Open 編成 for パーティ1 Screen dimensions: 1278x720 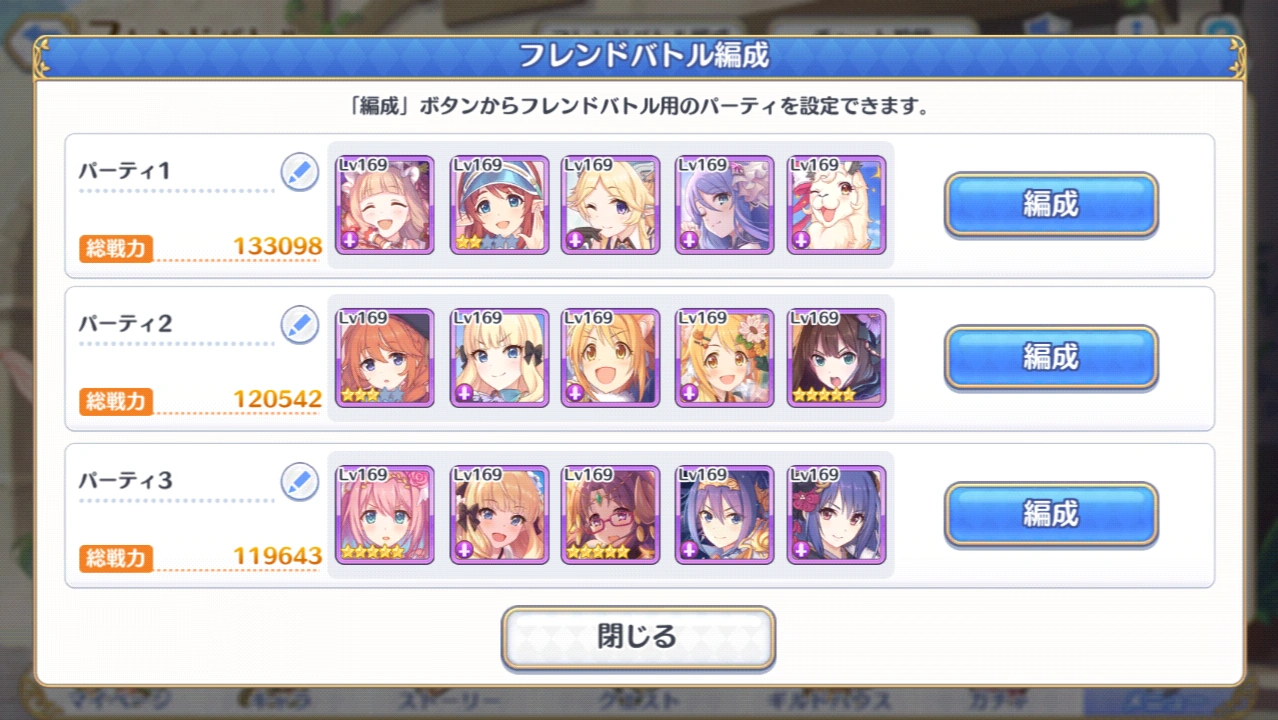[x=1051, y=204]
